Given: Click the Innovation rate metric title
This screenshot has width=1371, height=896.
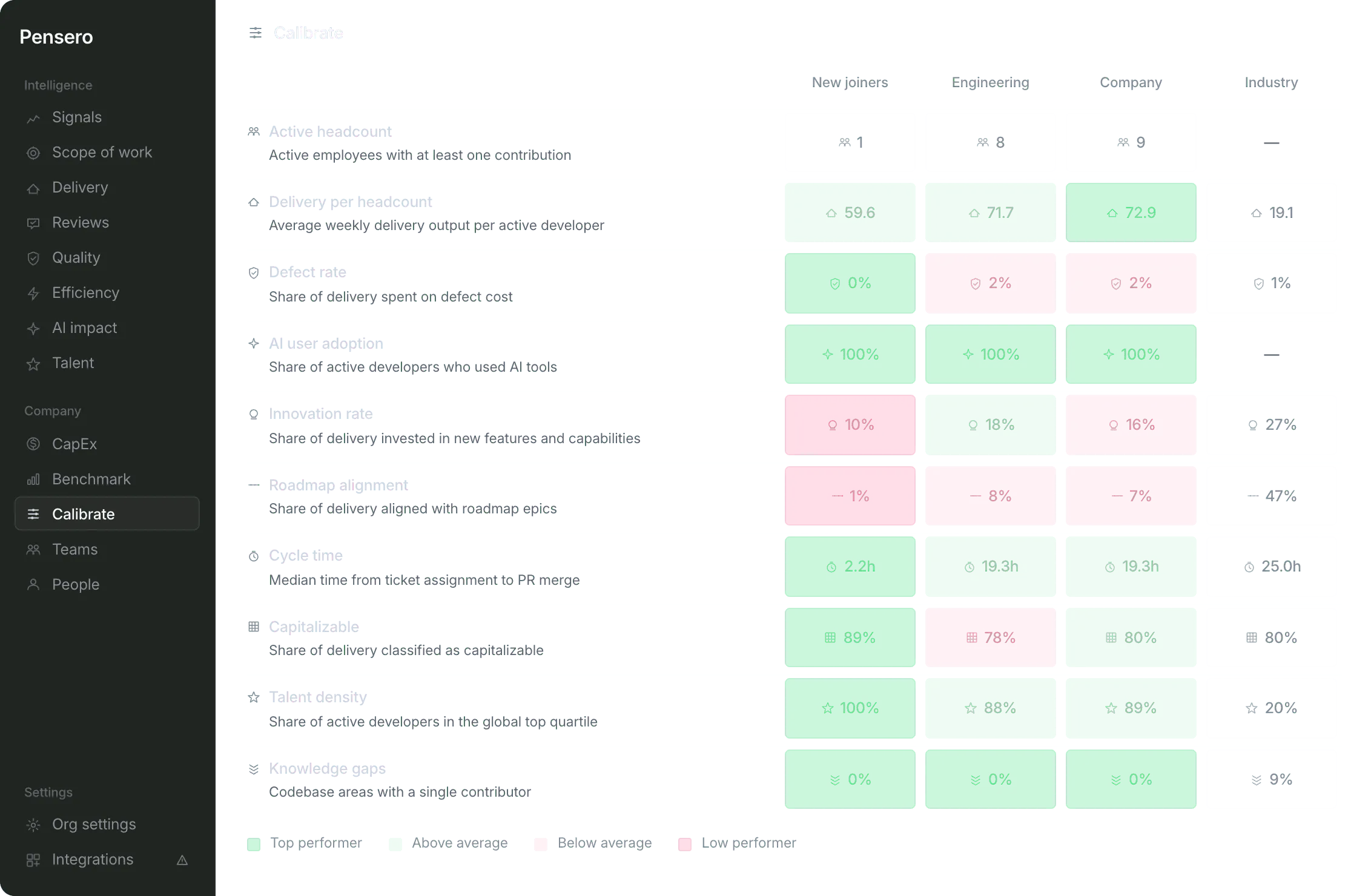Looking at the screenshot, I should point(320,413).
